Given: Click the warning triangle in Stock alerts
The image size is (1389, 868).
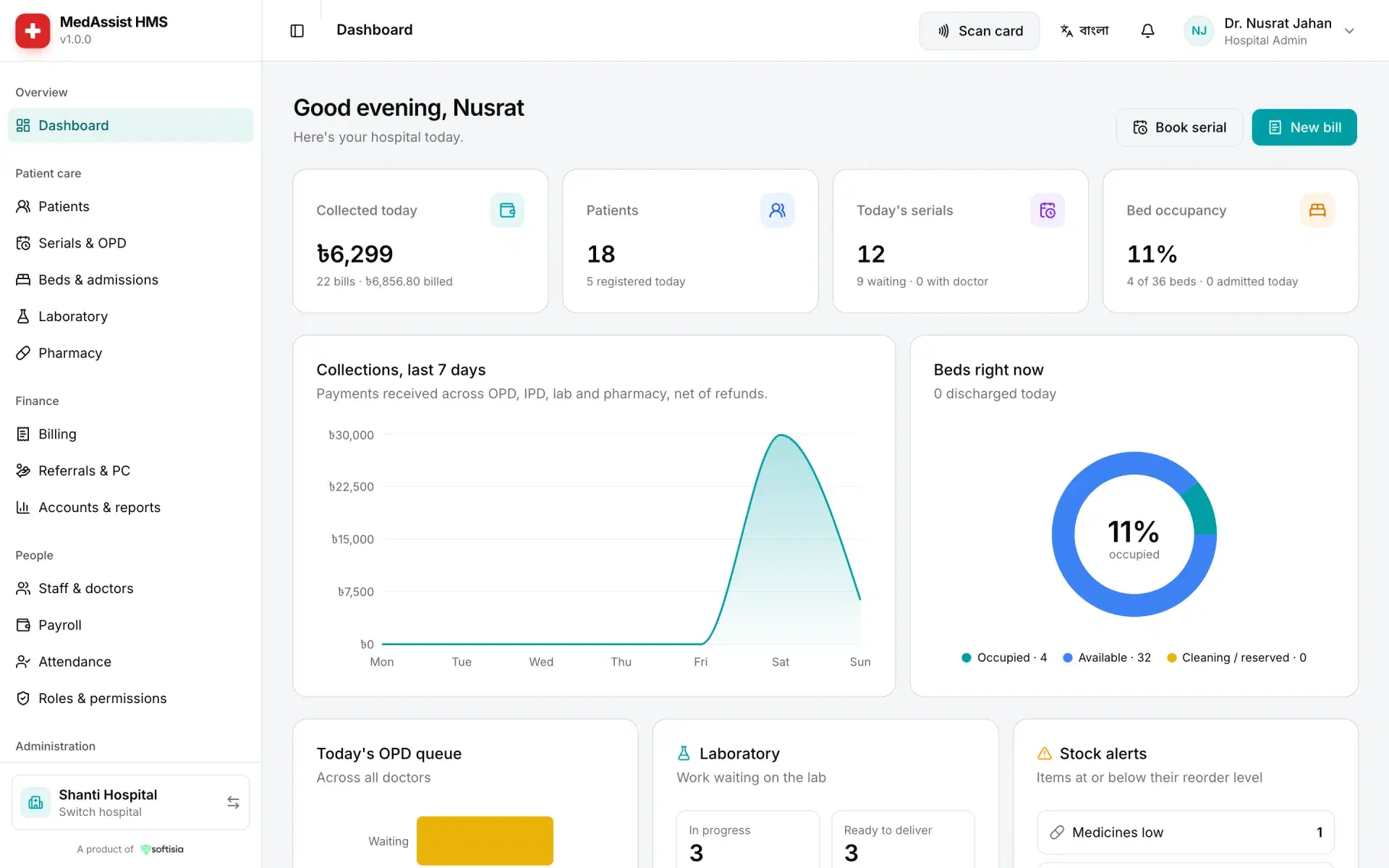Looking at the screenshot, I should [1044, 754].
